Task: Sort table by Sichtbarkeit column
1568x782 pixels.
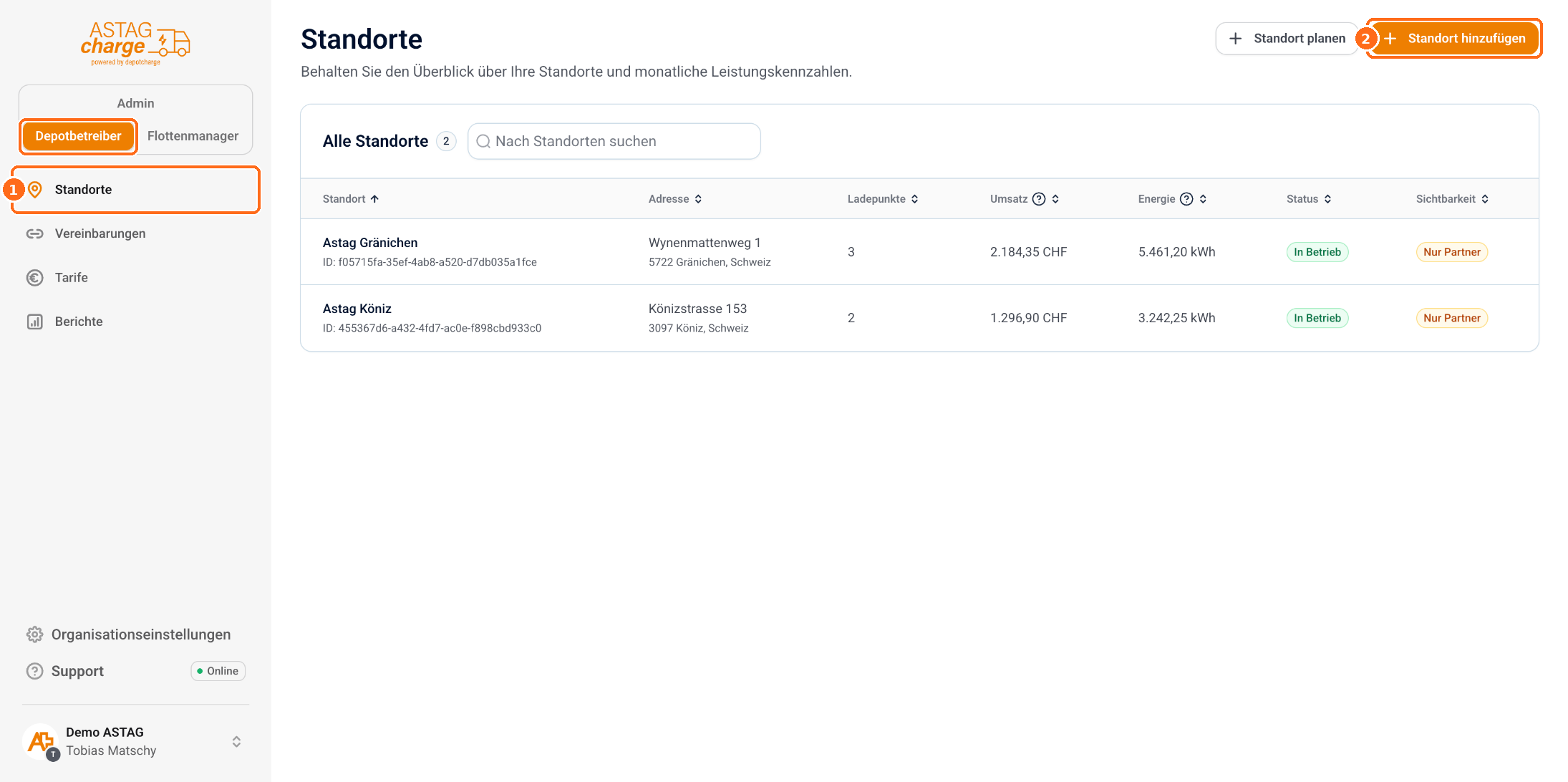Action: point(1453,199)
